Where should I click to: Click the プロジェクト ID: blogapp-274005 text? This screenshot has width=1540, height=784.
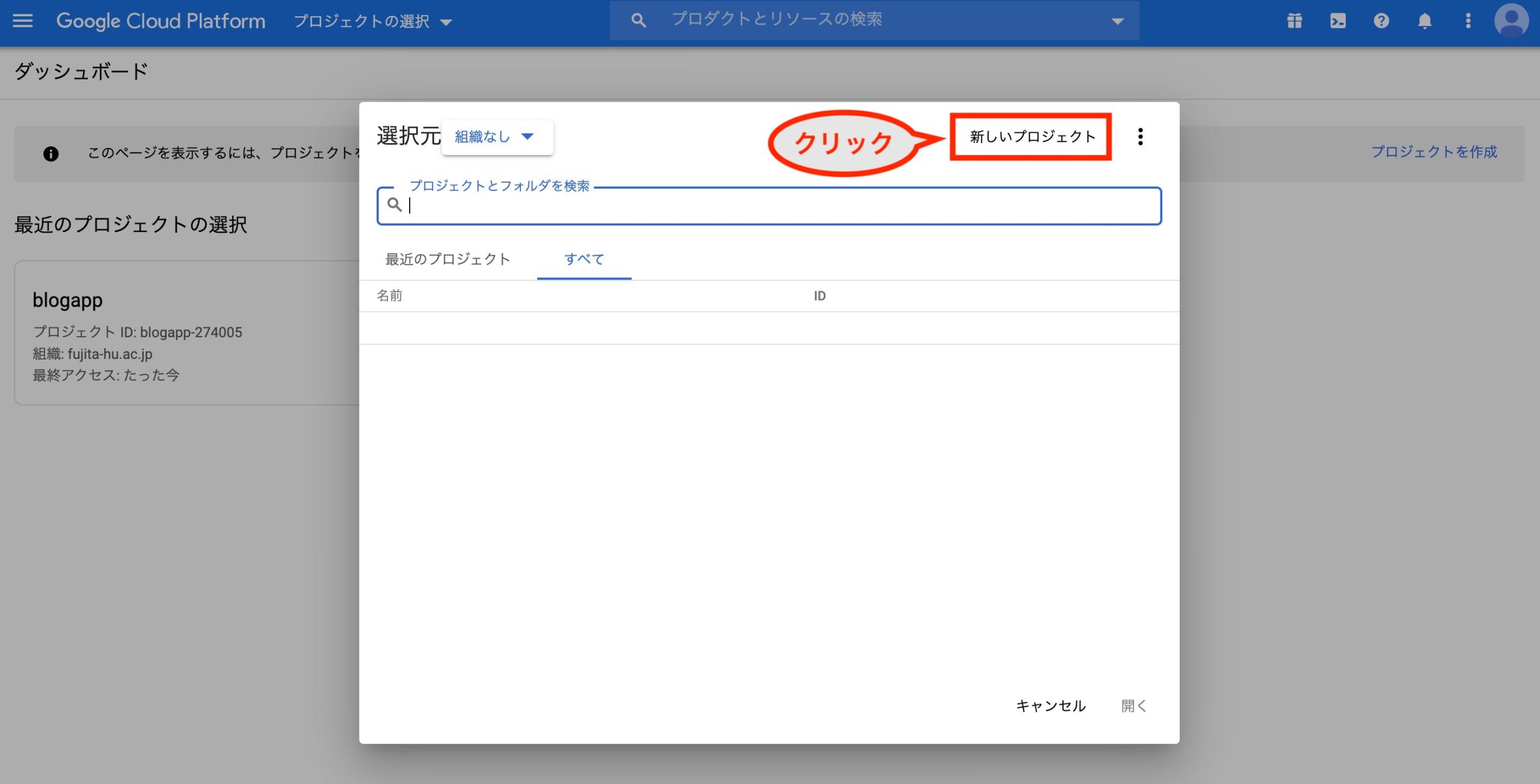click(x=138, y=332)
